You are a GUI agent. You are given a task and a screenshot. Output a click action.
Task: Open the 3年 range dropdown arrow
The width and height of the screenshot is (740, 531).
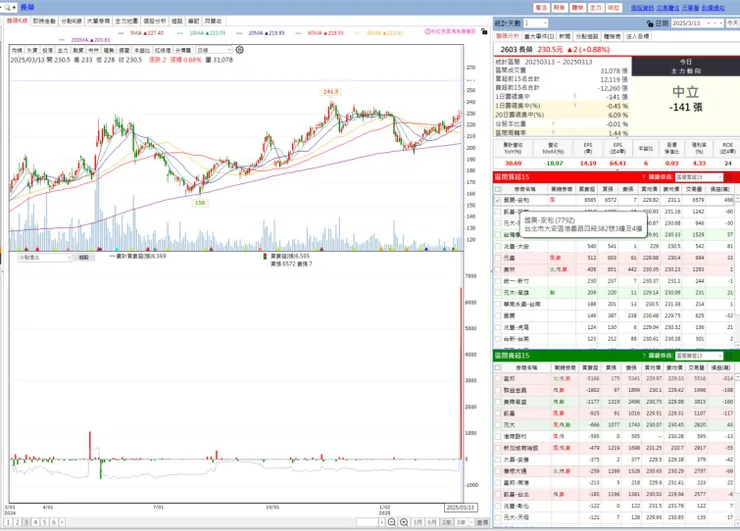point(471,522)
